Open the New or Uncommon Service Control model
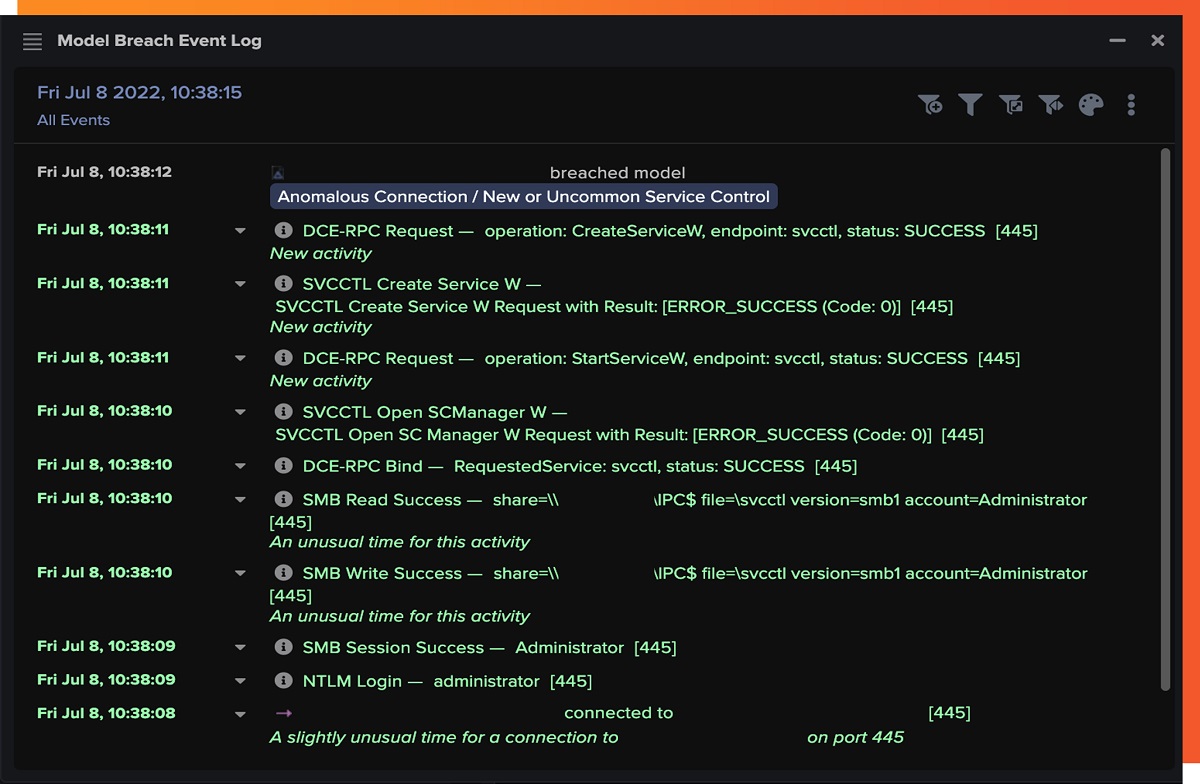This screenshot has height=784, width=1200. (x=523, y=196)
